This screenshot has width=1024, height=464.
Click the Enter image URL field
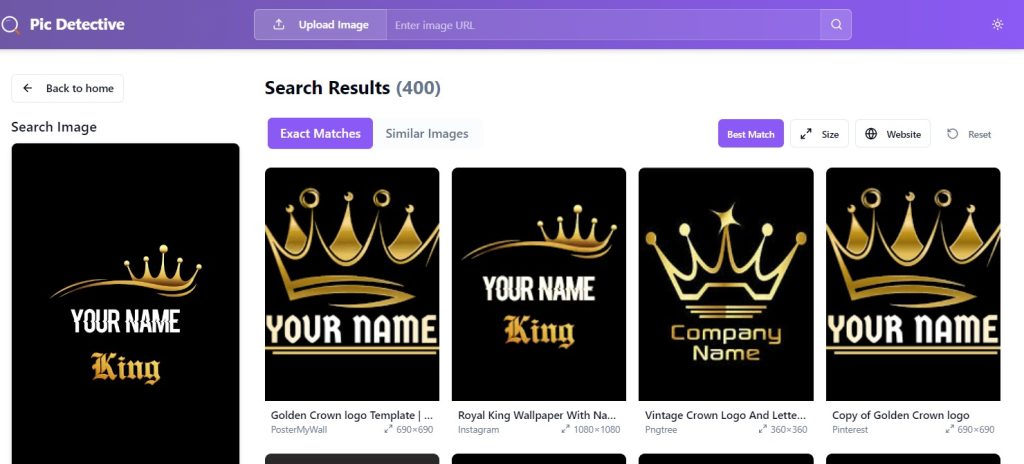(603, 25)
